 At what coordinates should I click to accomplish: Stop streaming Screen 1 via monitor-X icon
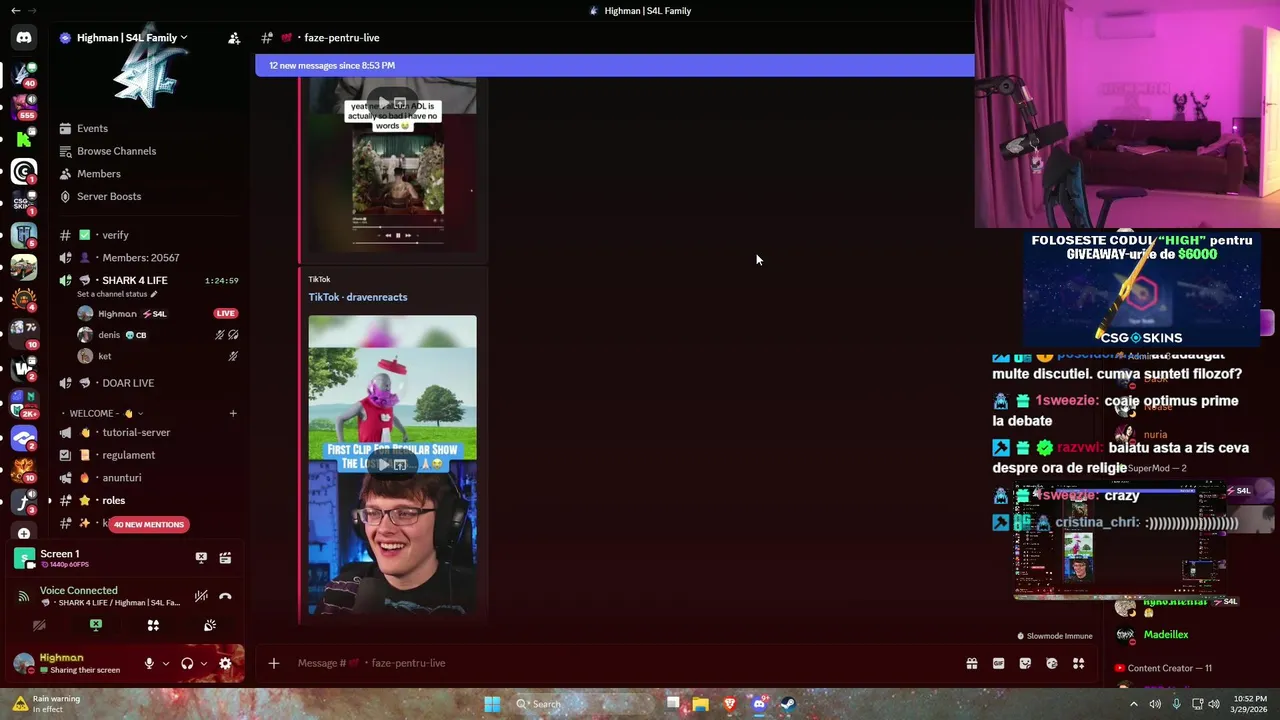201,558
